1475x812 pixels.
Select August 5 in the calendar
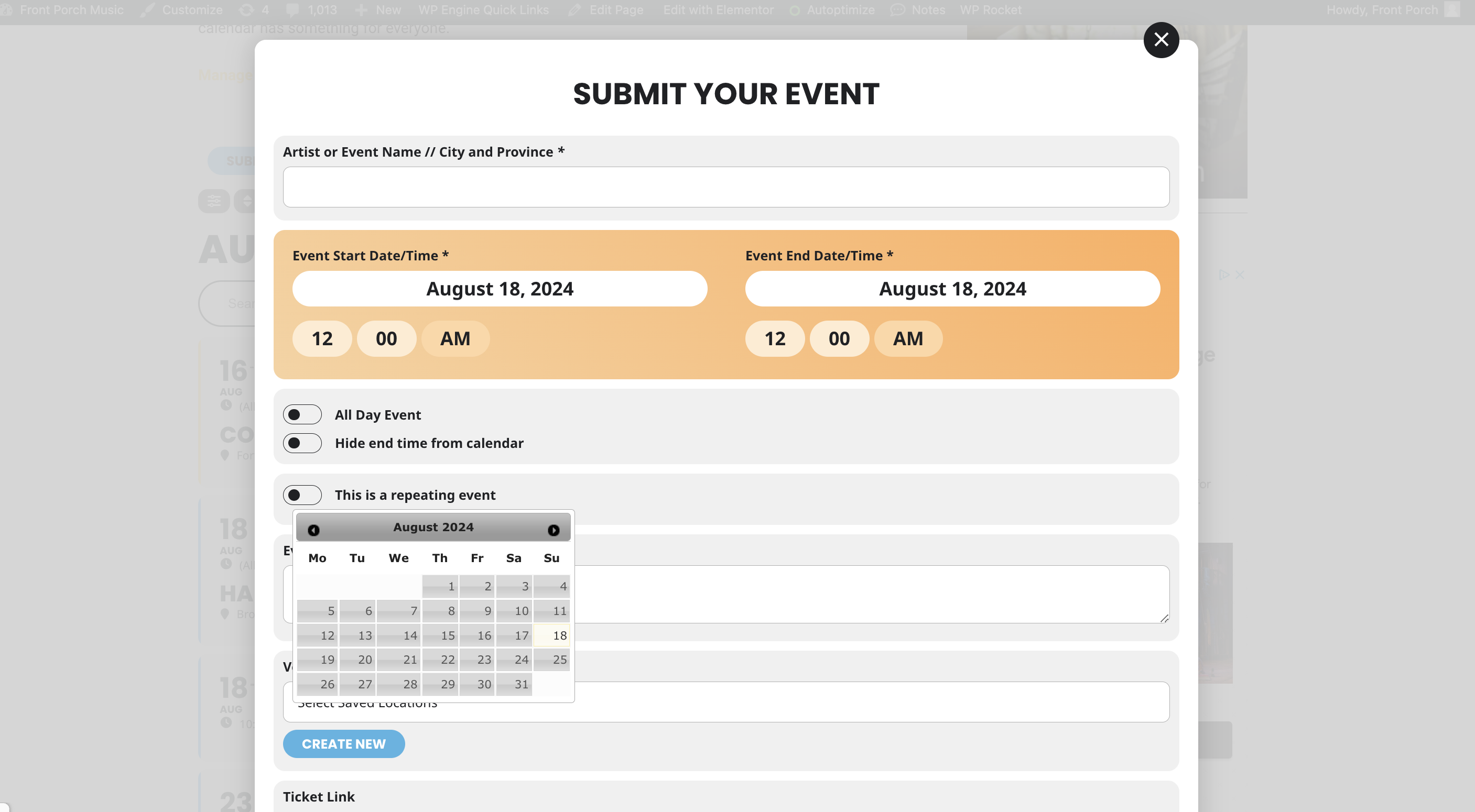(x=317, y=611)
